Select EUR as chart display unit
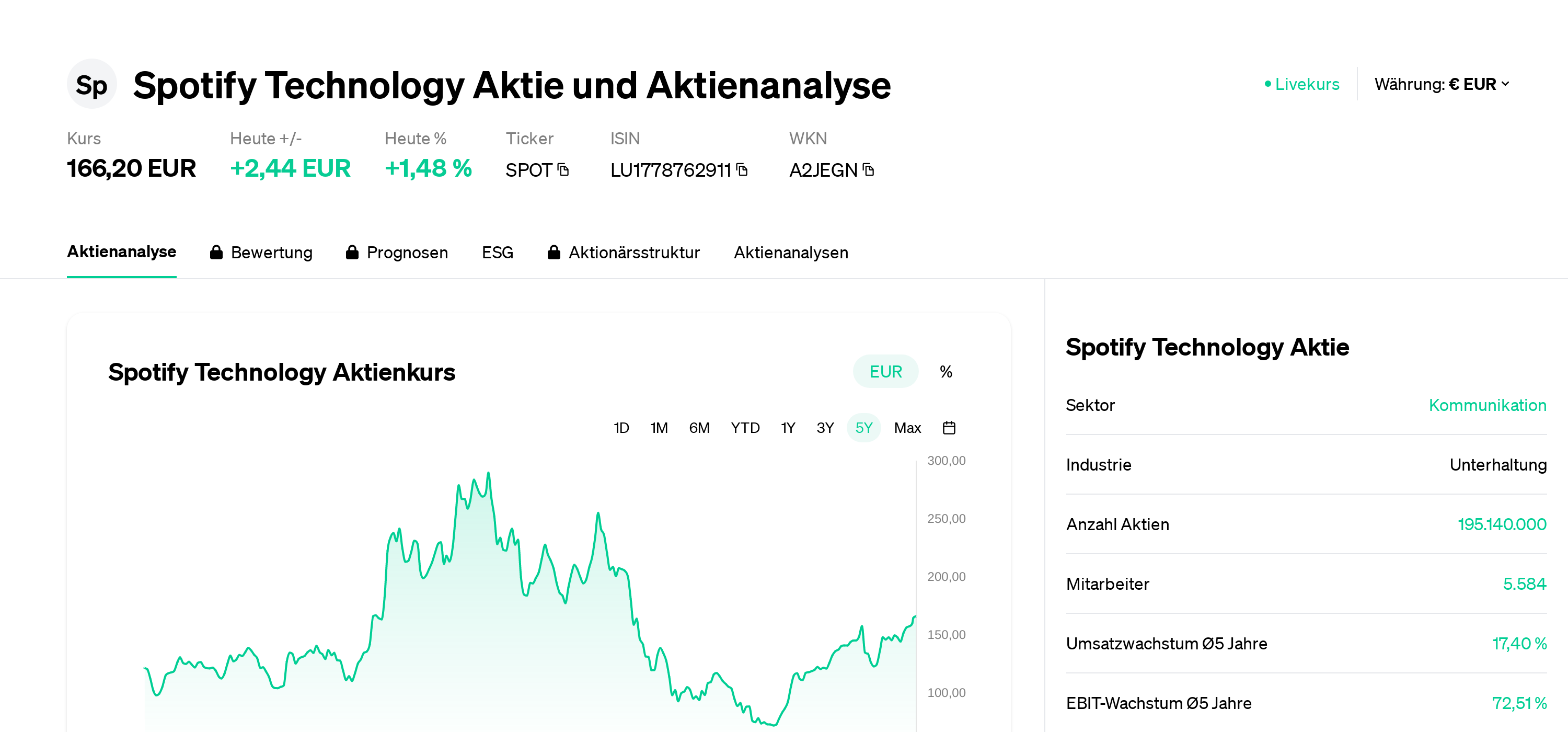 (x=885, y=371)
